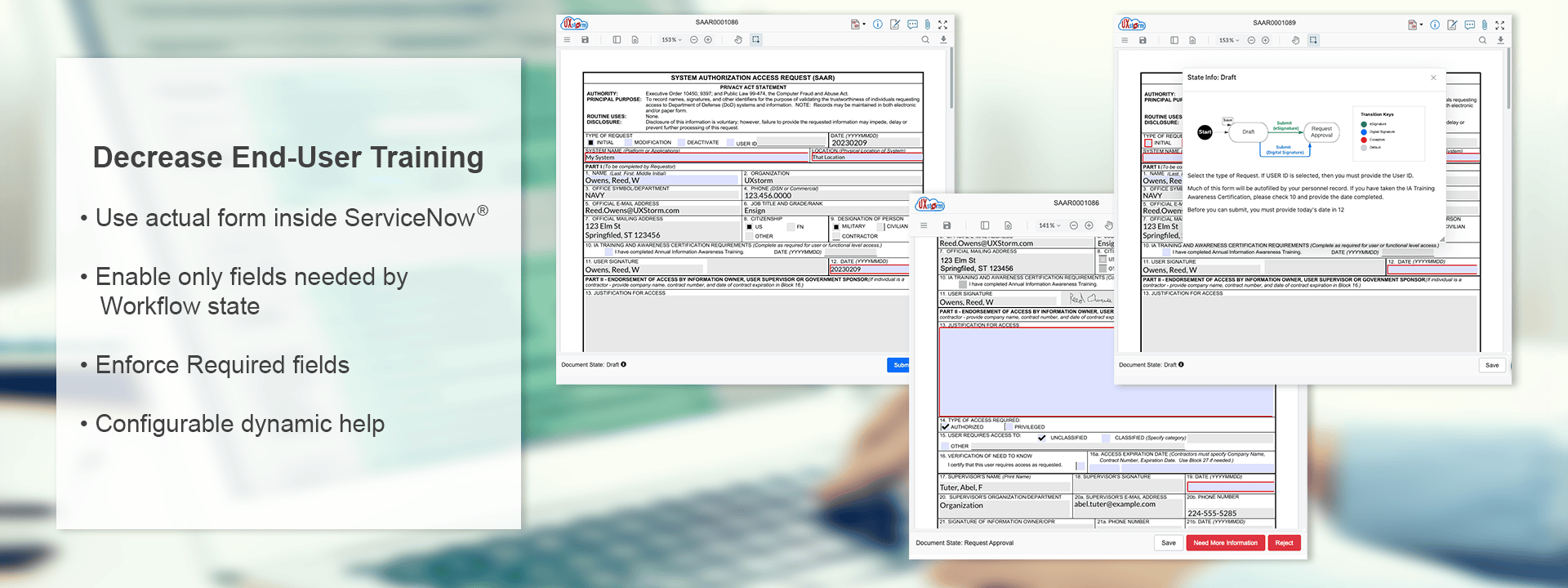The image size is (1568, 588).
Task: Select hand pan tool in 153% SAAR0001086 window
Action: click(738, 39)
